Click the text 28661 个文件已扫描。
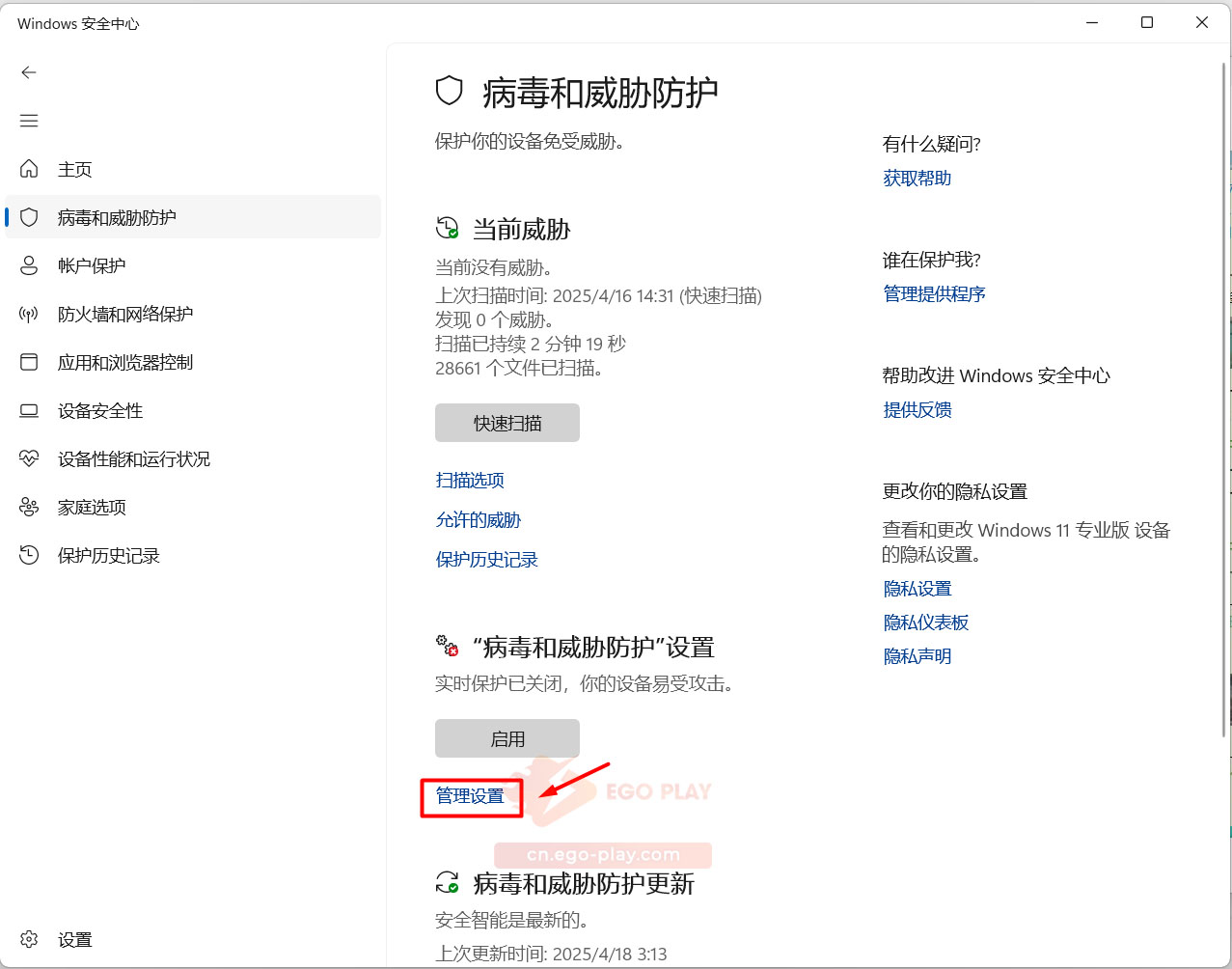 pos(519,368)
